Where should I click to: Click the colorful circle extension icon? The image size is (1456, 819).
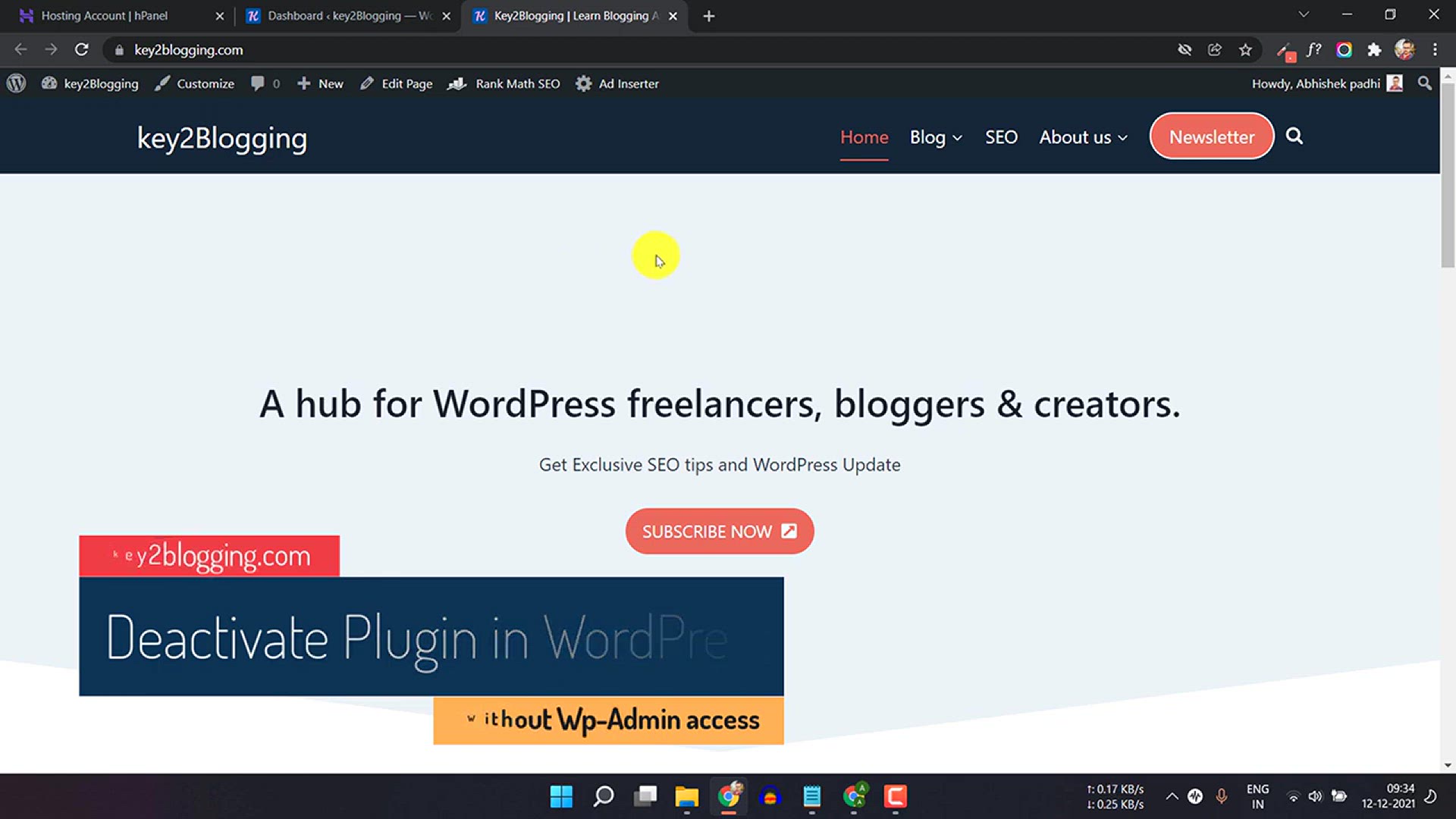tap(1344, 50)
